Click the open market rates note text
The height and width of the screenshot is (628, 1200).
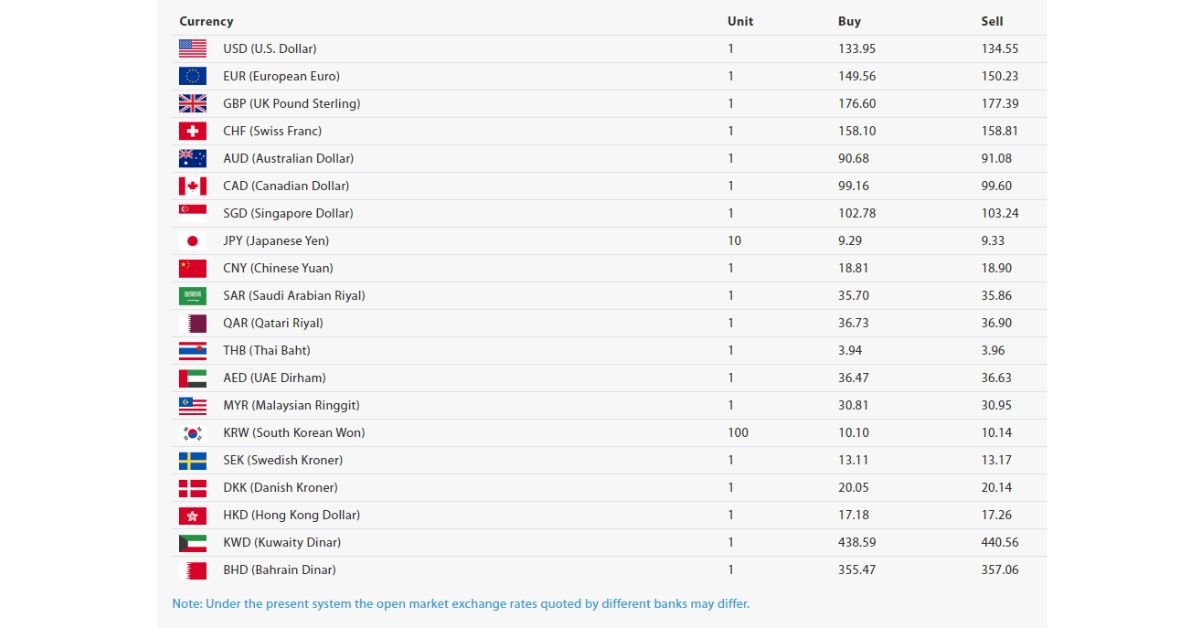coord(461,603)
